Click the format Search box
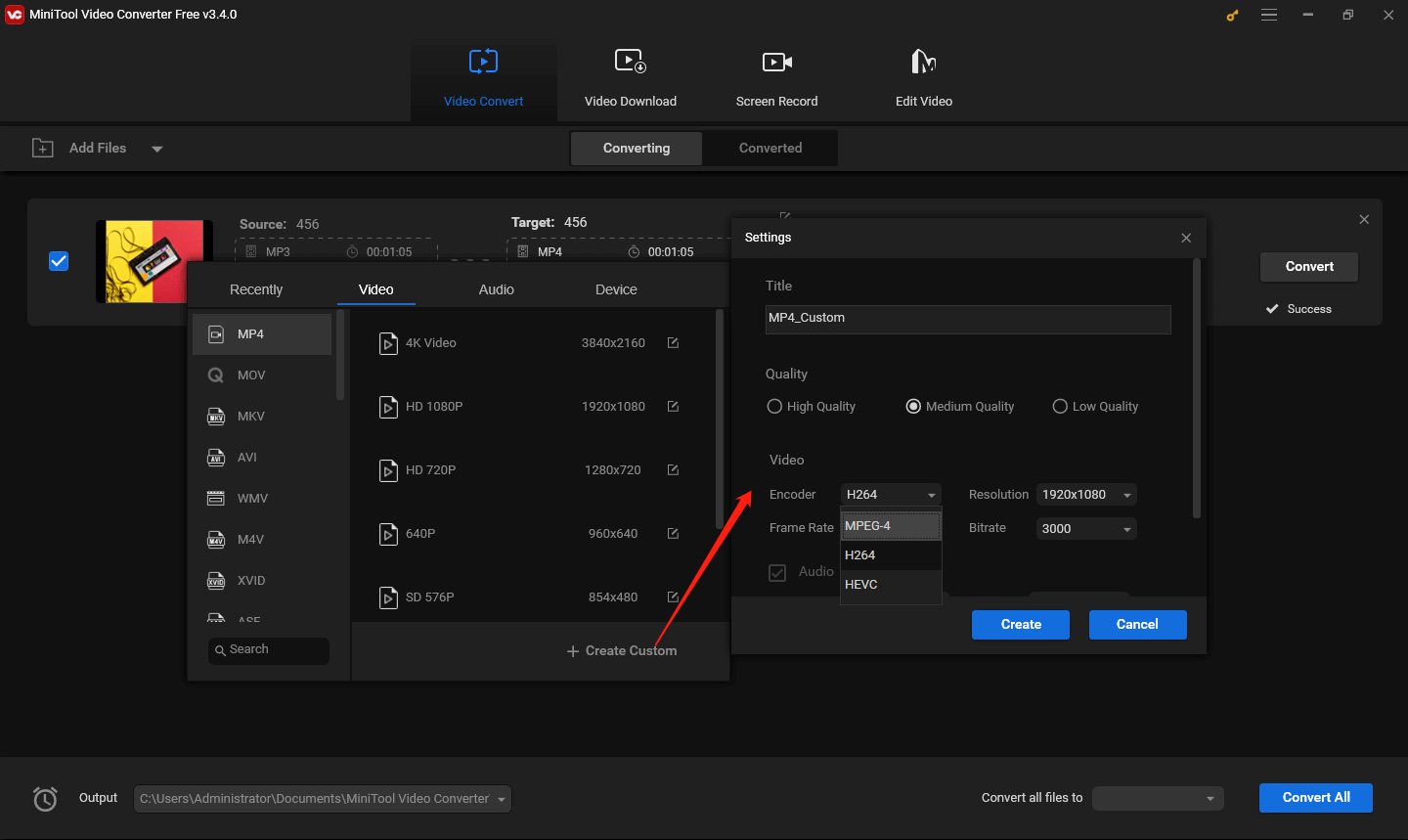Viewport: 1408px width, 840px height. (x=269, y=650)
